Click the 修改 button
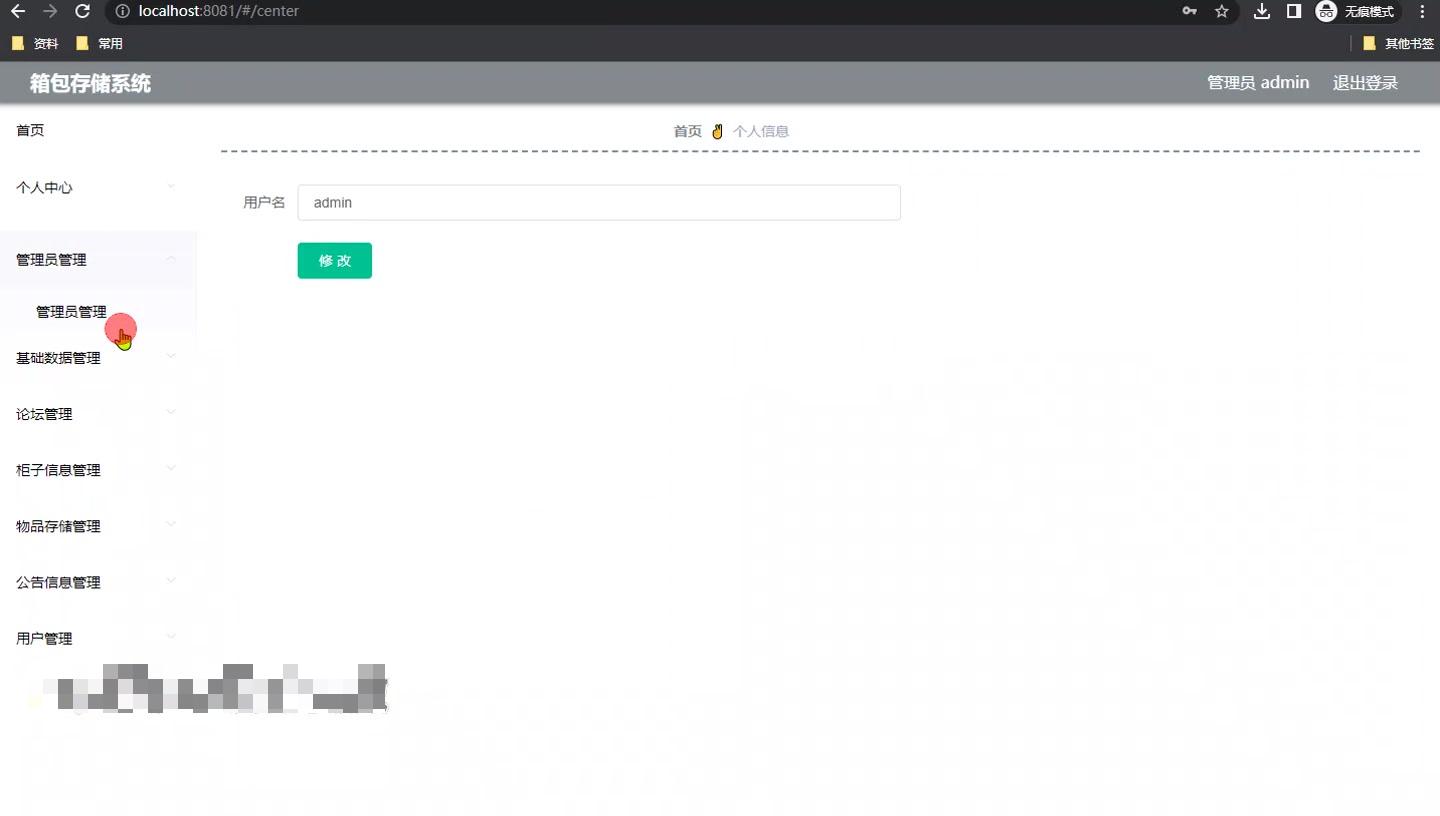Screen dimensions: 1440x816 click(x=334, y=260)
